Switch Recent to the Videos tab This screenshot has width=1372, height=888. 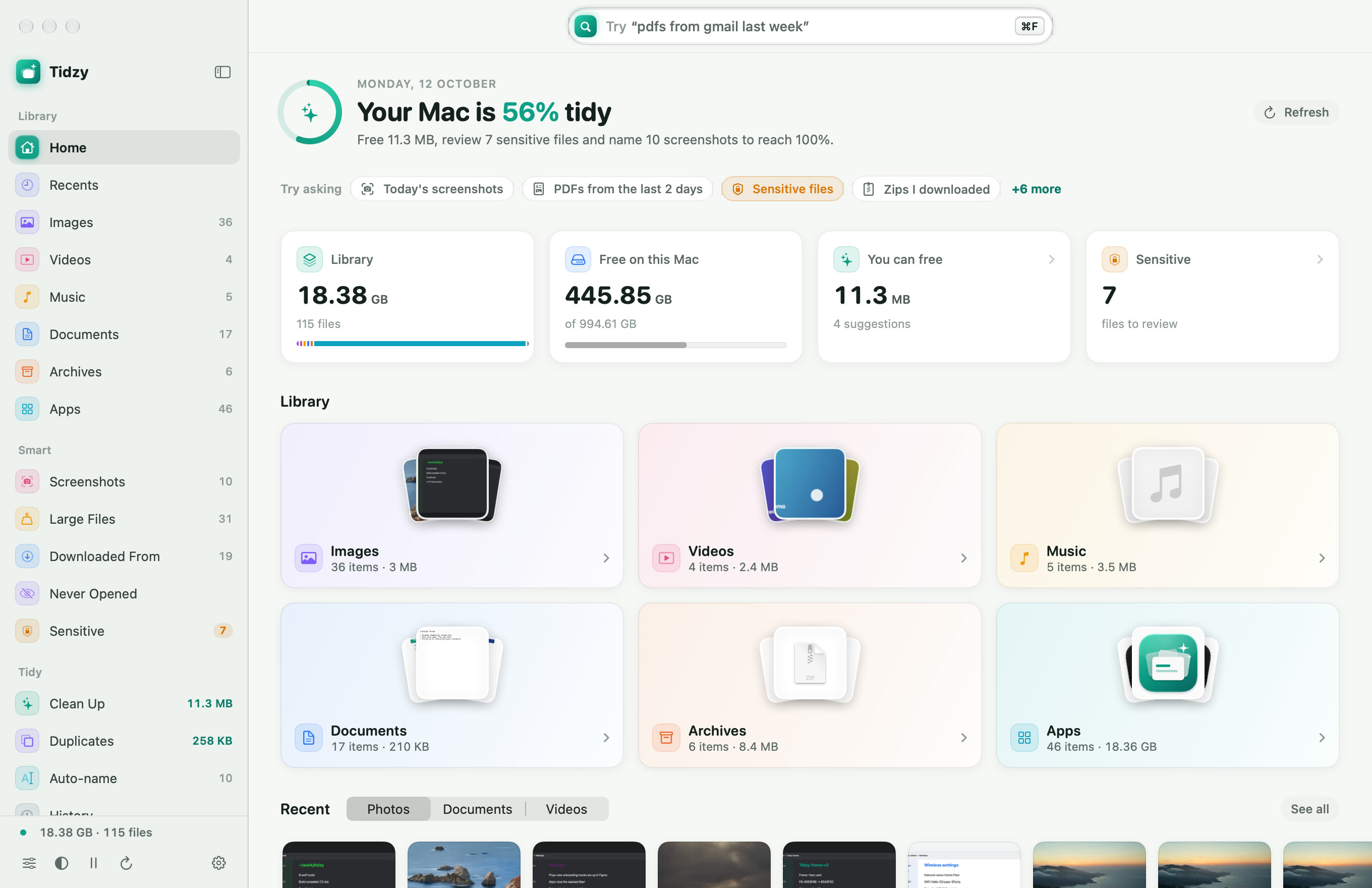tap(566, 809)
